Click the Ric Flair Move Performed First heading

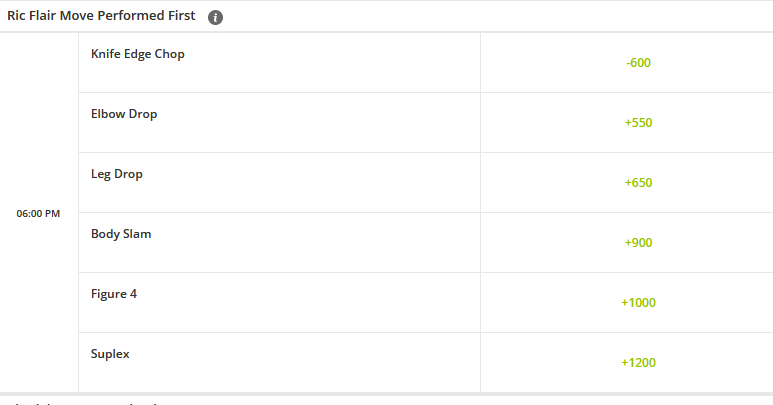point(101,16)
